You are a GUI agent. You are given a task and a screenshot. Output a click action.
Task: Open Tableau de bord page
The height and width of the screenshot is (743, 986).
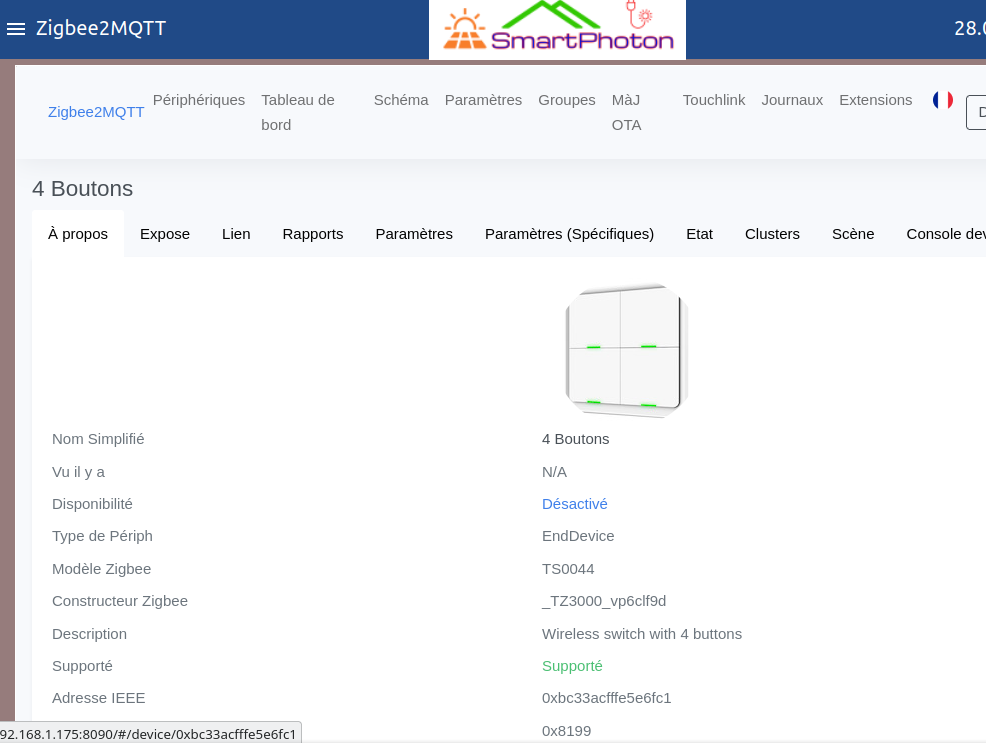pyautogui.click(x=298, y=112)
